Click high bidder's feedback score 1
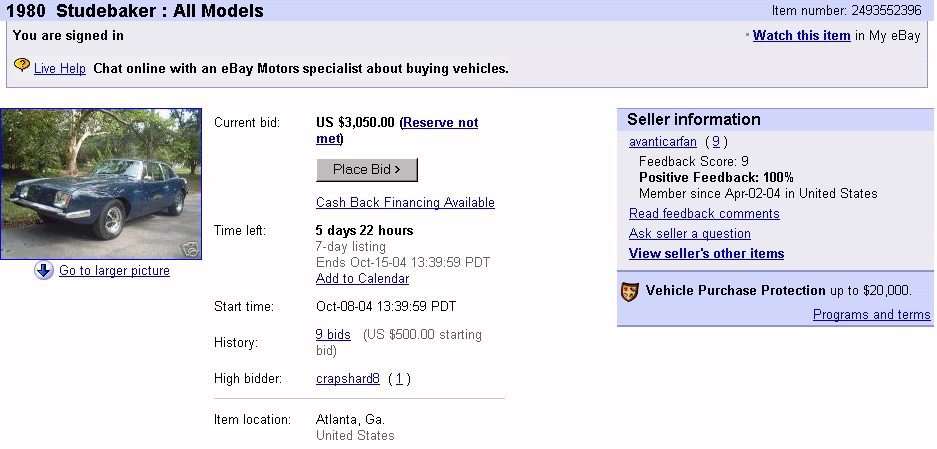The image size is (937, 449). point(399,379)
